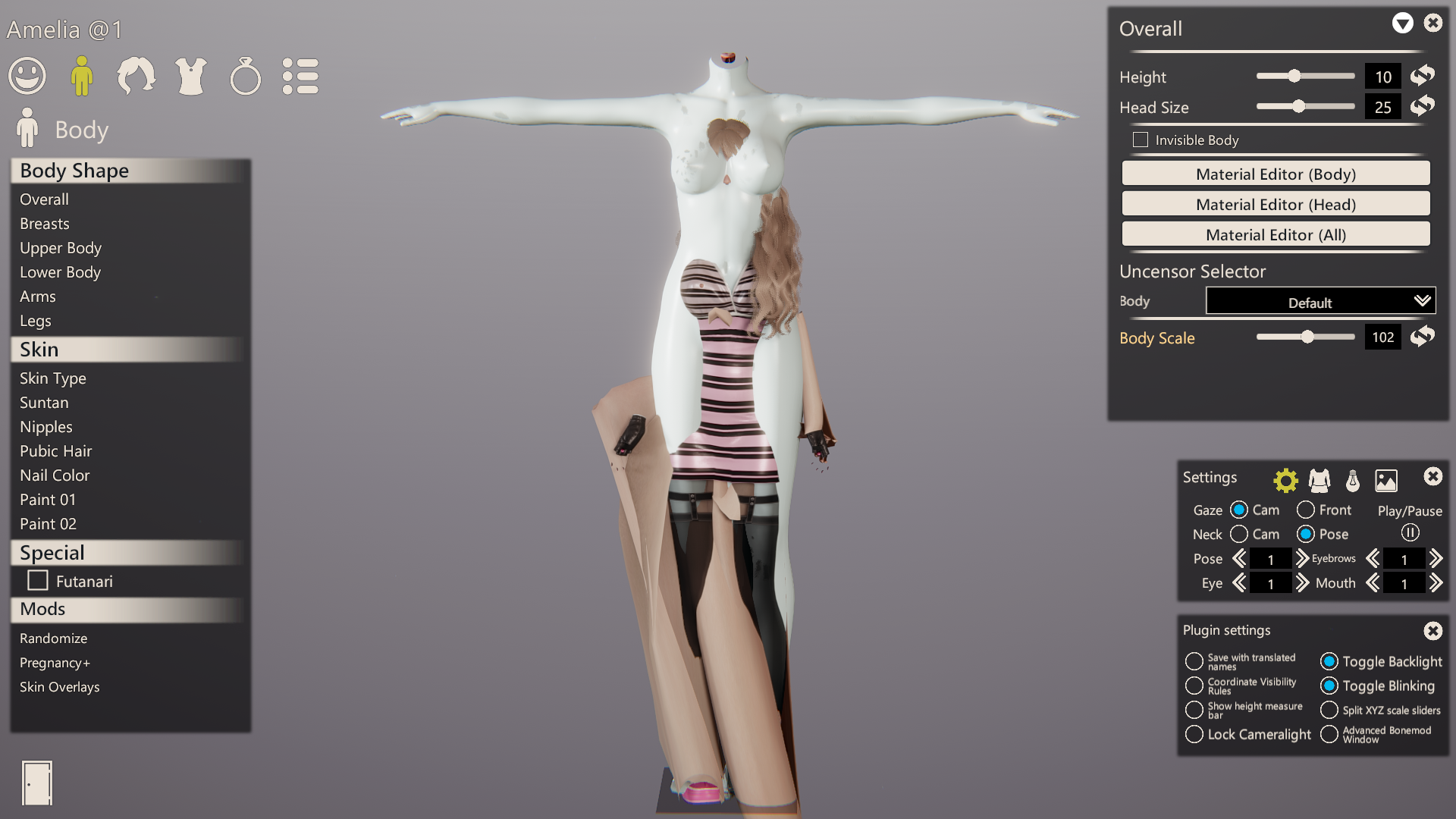
Task: Open the Skin Type section
Action: [x=53, y=378]
